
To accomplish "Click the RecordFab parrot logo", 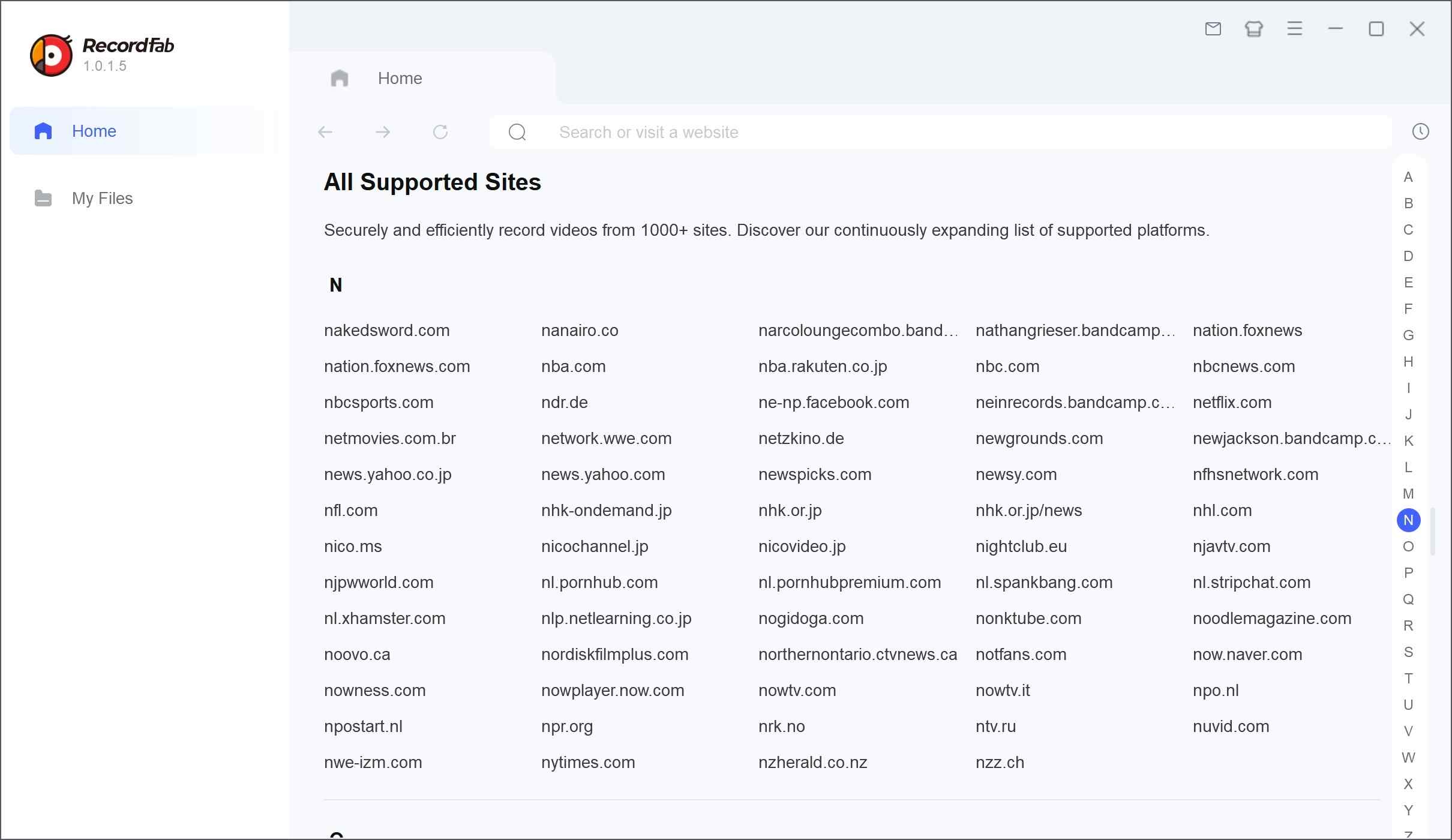I will pos(52,55).
